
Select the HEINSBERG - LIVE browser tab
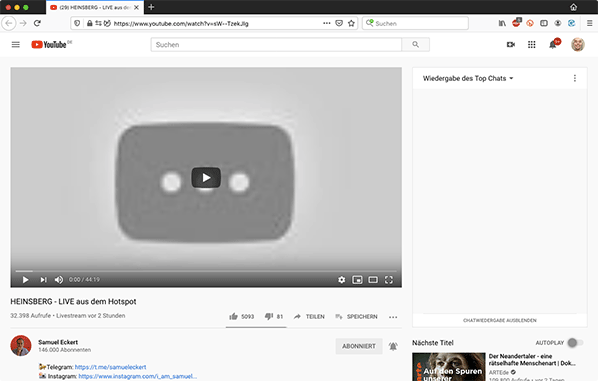[x=95, y=7]
